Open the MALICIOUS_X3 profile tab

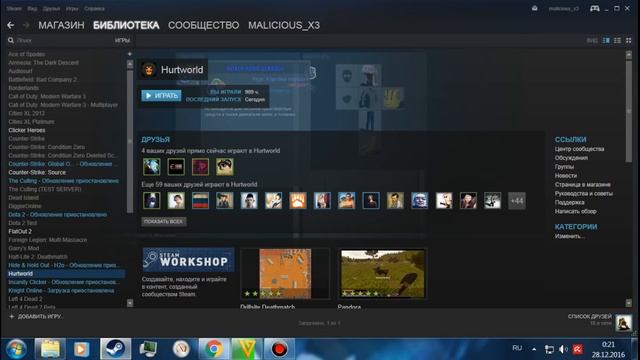pyautogui.click(x=284, y=25)
